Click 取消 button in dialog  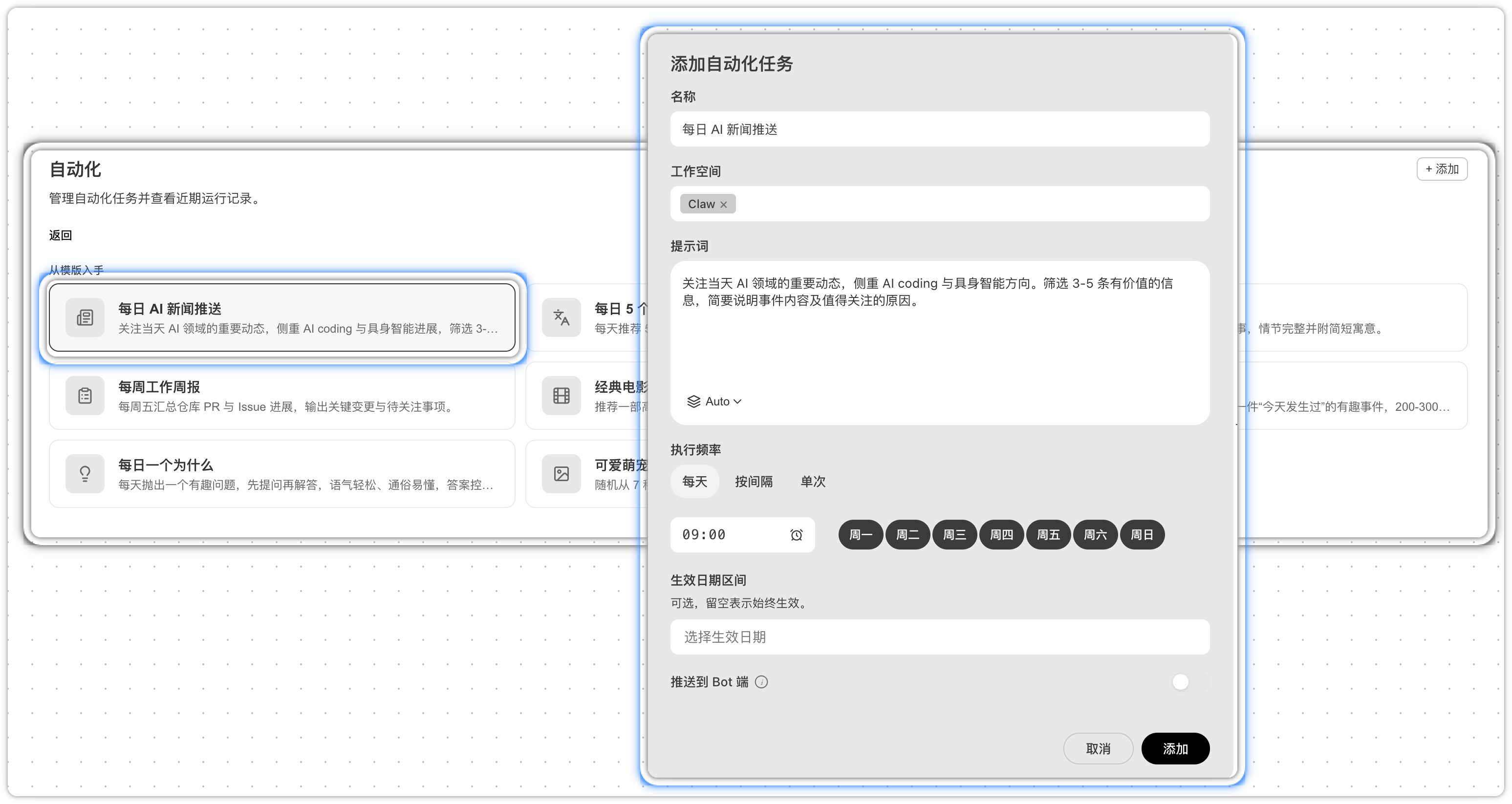pos(1098,749)
